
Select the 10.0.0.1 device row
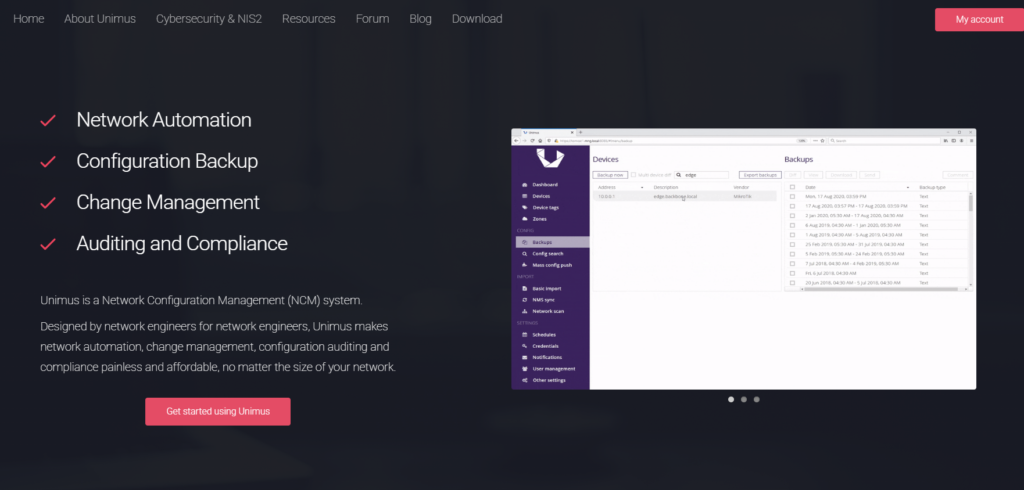click(x=684, y=197)
